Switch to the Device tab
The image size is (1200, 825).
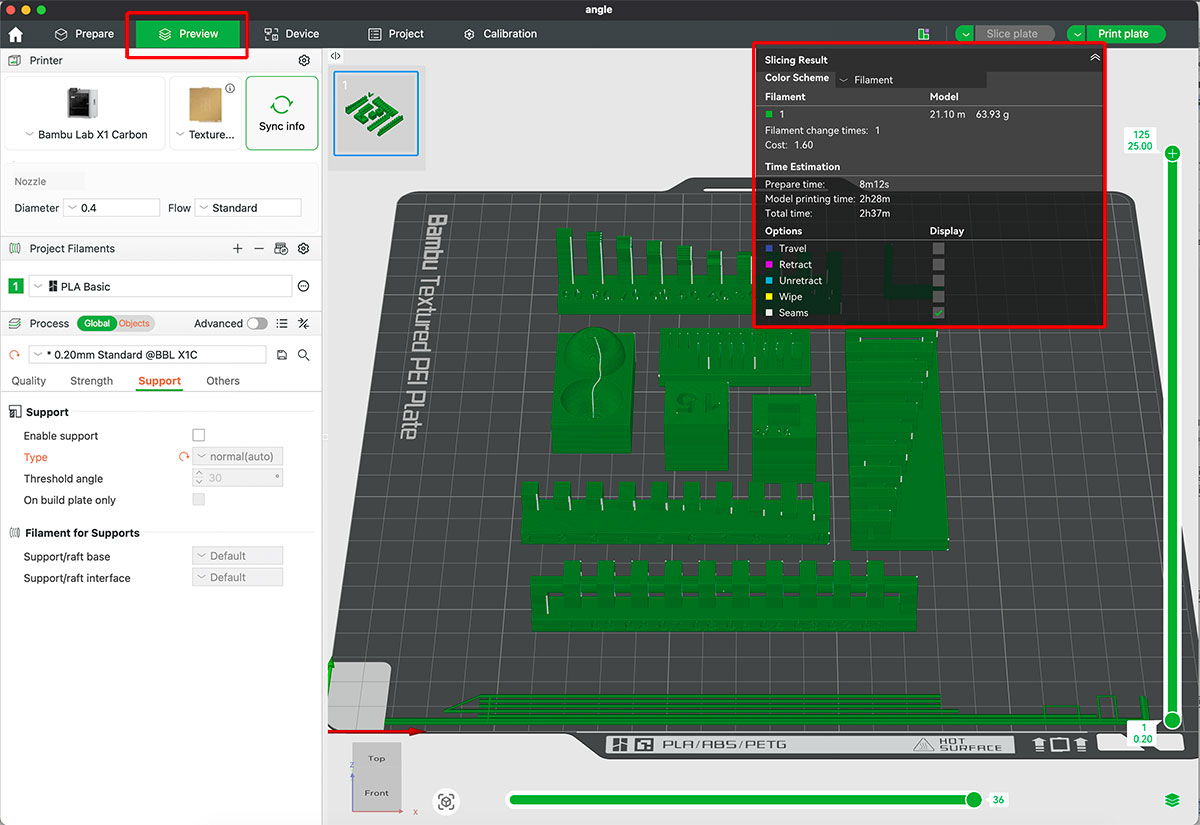[291, 34]
